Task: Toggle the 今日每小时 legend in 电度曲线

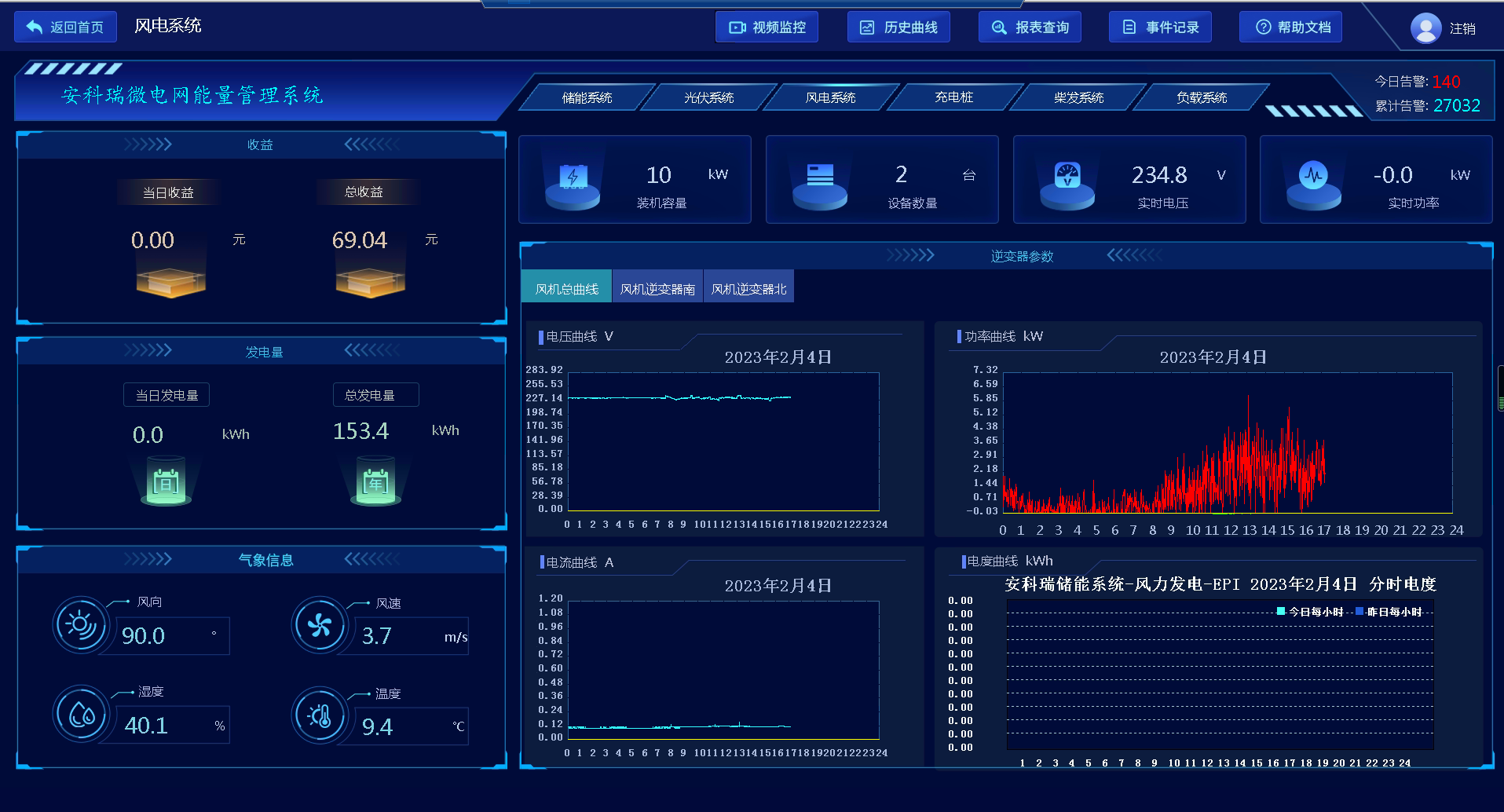Action: point(1313,611)
